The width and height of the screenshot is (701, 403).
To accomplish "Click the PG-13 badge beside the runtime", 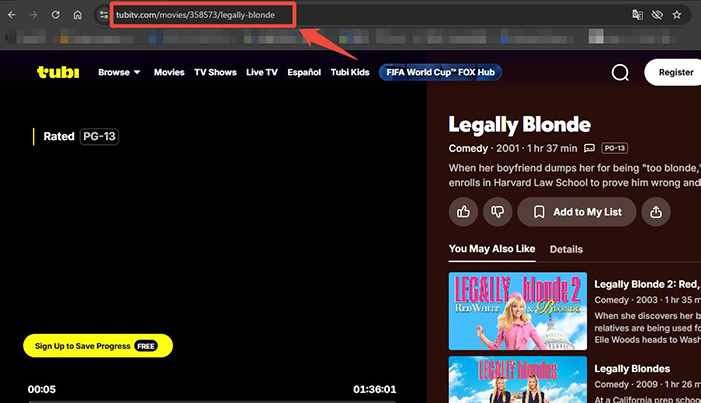I will point(615,148).
